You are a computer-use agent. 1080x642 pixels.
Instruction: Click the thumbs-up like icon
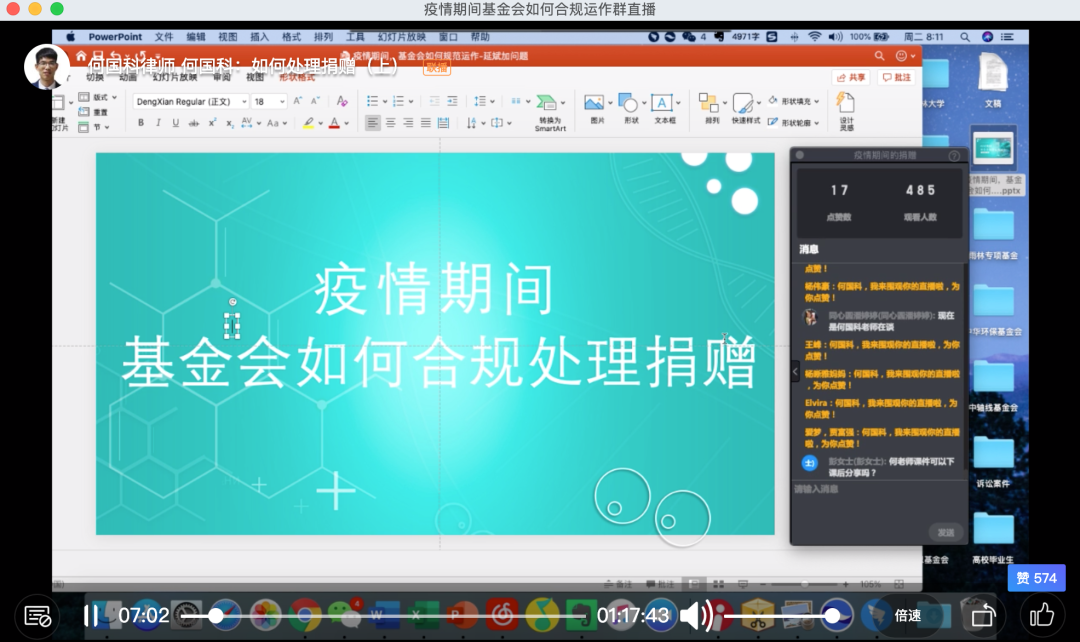1041,614
